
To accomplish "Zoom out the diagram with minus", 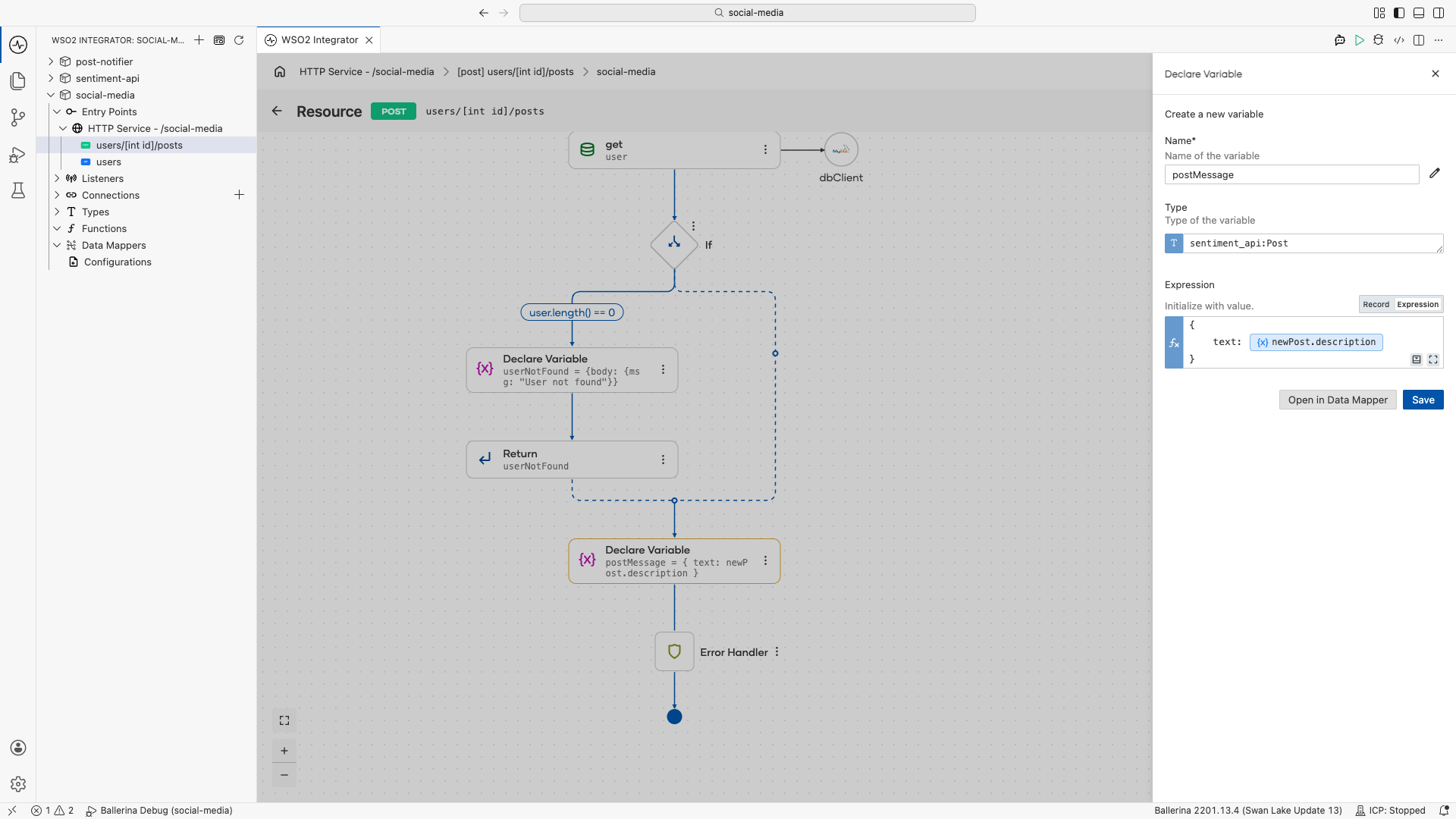I will point(284,775).
